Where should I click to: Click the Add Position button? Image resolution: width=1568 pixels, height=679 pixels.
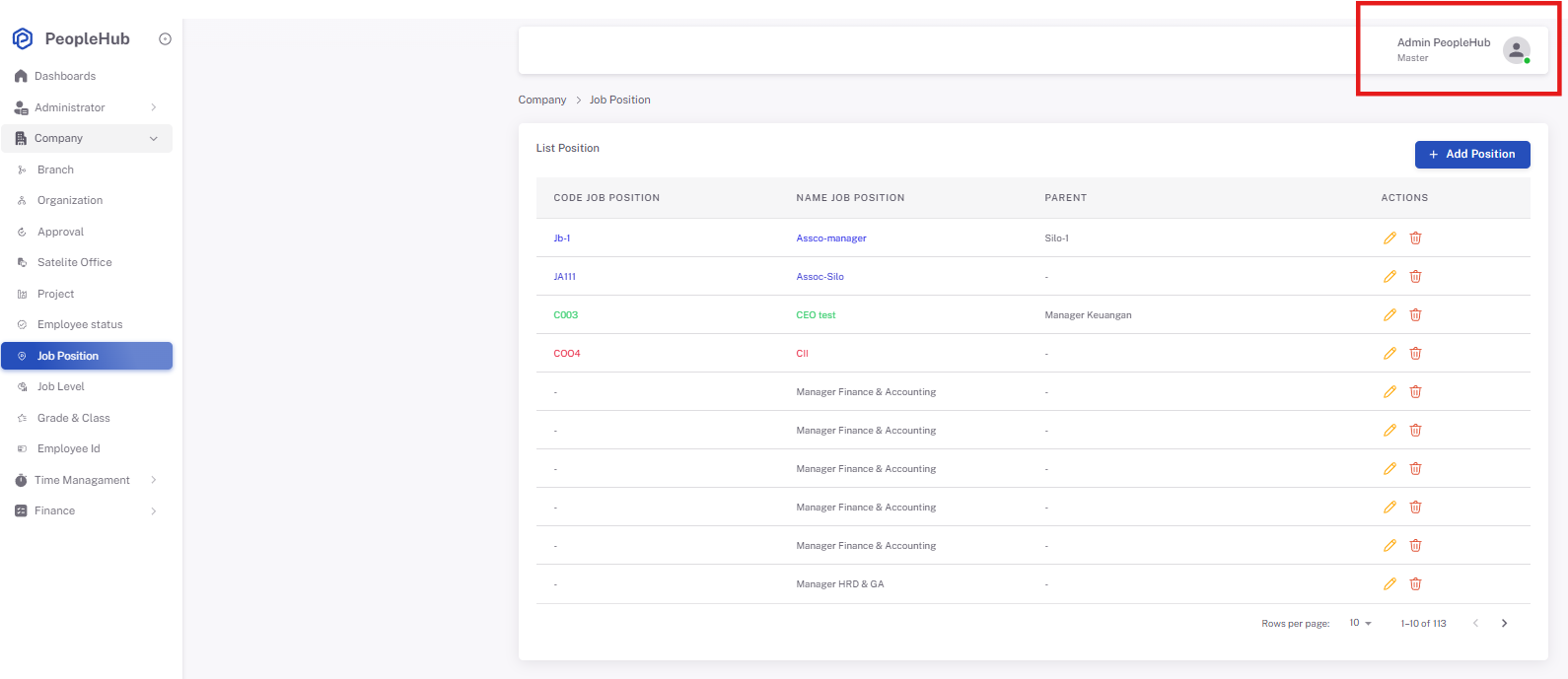pos(1472,154)
